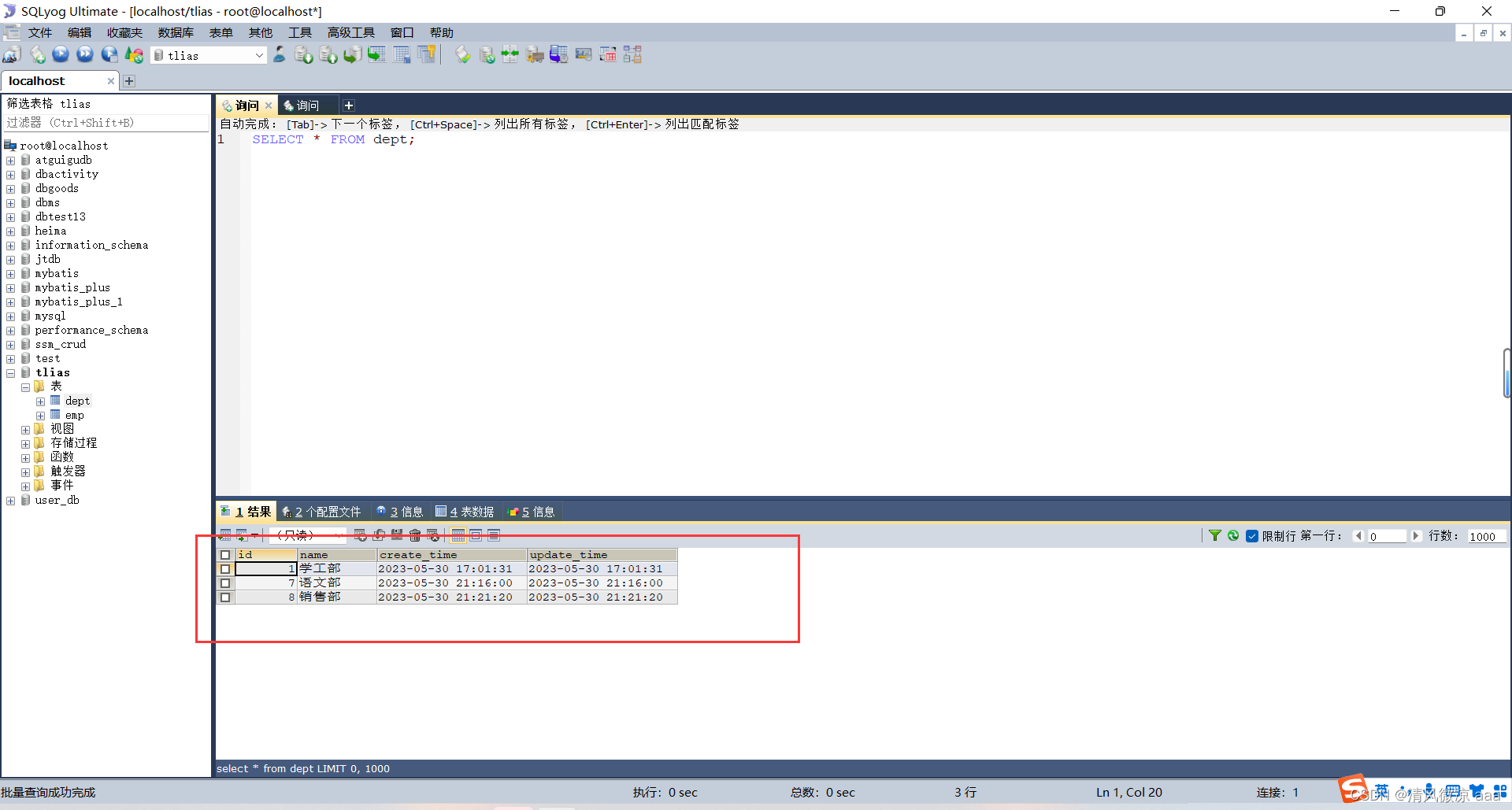Screen dimensions: 1512x810
Task: Click the result filter funnel icon
Action: coord(1215,535)
